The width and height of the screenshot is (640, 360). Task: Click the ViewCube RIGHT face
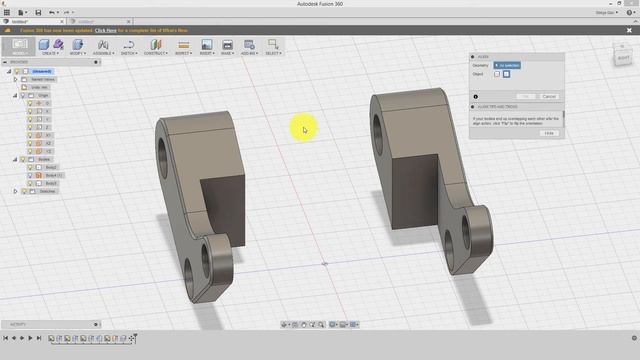(x=623, y=58)
